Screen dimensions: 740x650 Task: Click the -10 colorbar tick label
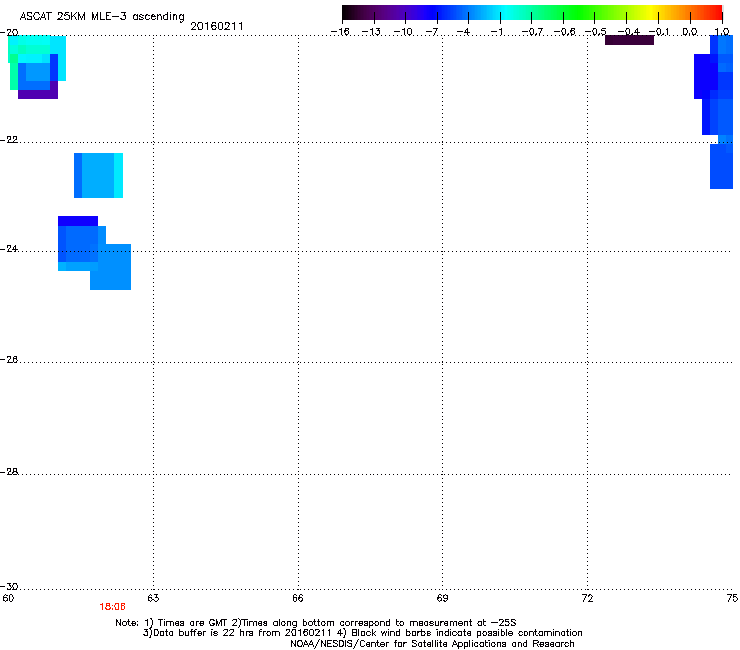403,32
